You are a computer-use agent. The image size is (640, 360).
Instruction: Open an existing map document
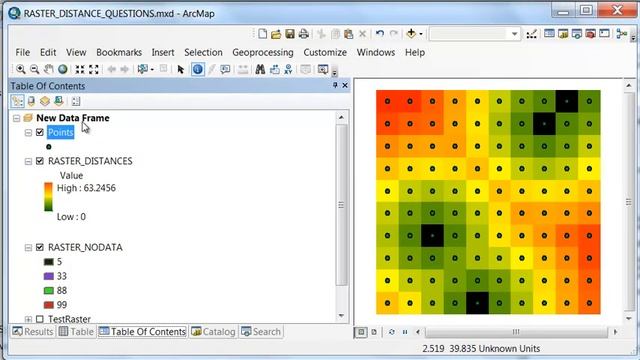click(276, 34)
